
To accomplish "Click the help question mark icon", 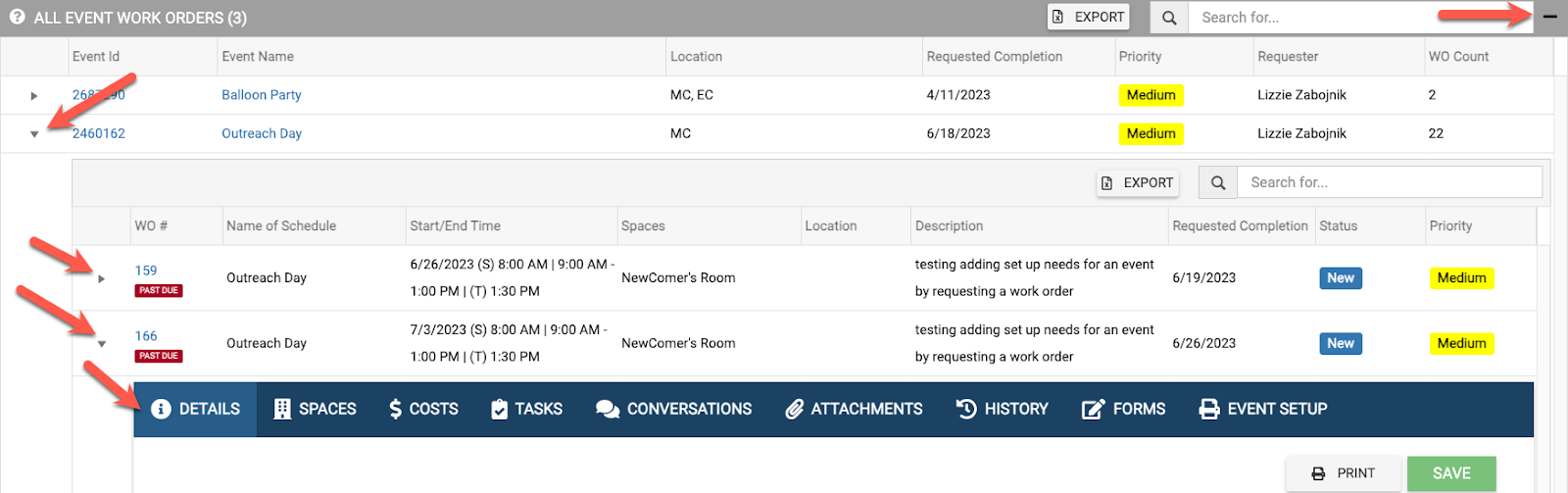I will pos(17,18).
